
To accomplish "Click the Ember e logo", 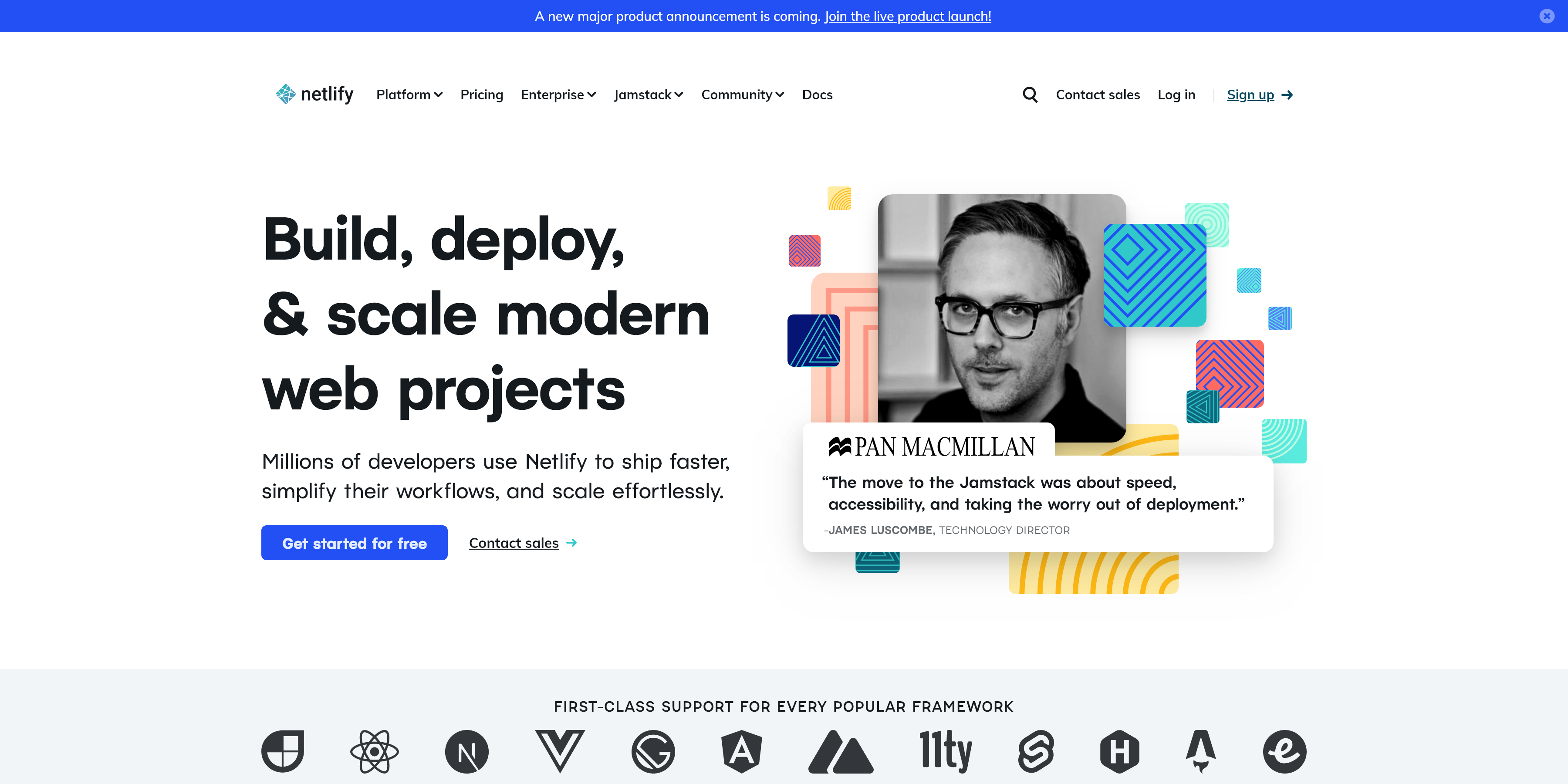I will tap(1284, 752).
